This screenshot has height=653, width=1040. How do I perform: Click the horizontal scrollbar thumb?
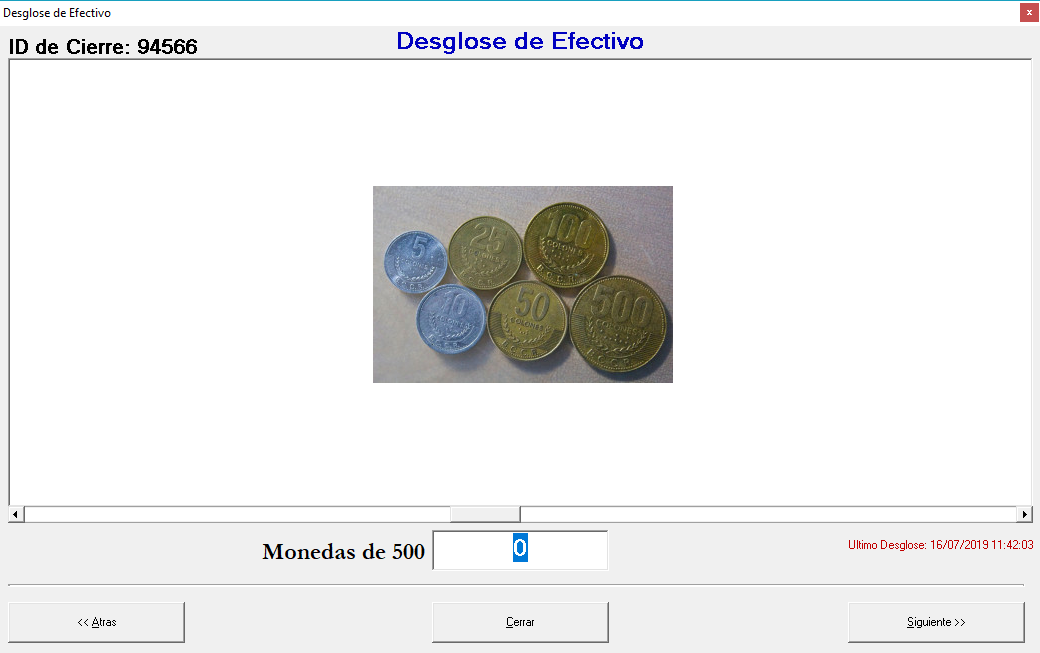tap(485, 514)
